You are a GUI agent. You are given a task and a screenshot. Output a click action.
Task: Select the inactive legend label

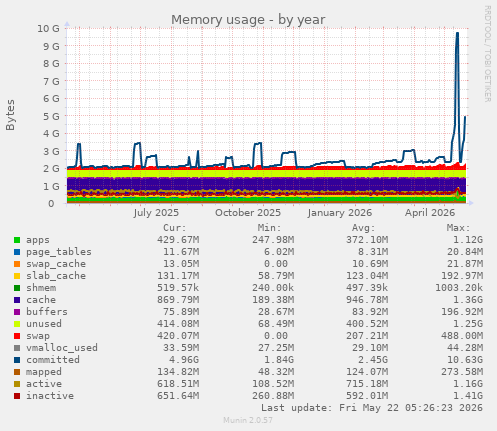50,396
